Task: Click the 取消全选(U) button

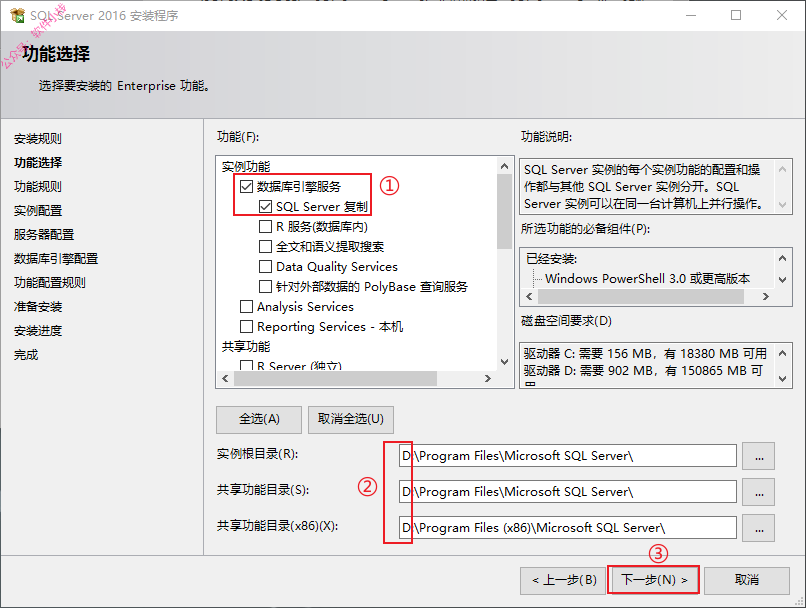Action: (351, 419)
